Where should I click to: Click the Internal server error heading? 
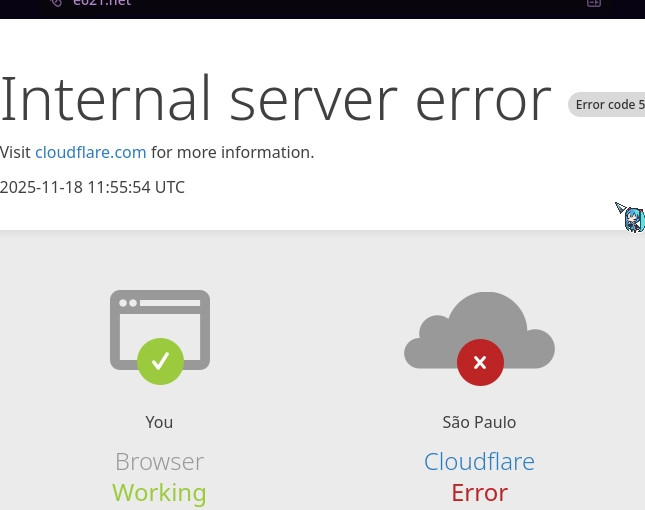(x=275, y=98)
